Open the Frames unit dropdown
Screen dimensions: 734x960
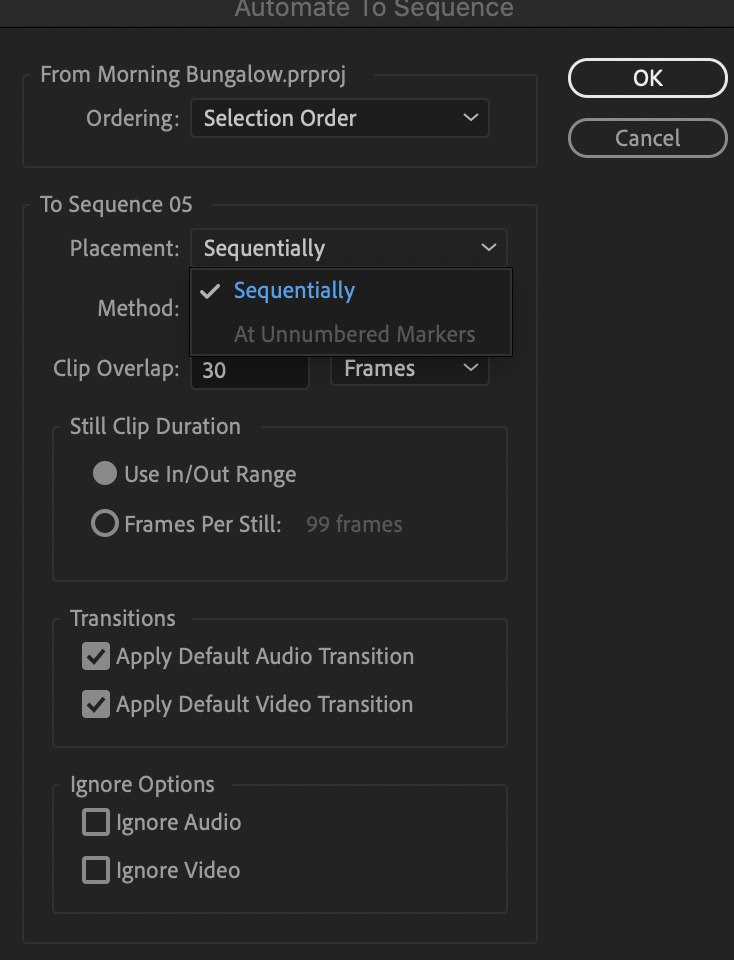click(x=409, y=368)
